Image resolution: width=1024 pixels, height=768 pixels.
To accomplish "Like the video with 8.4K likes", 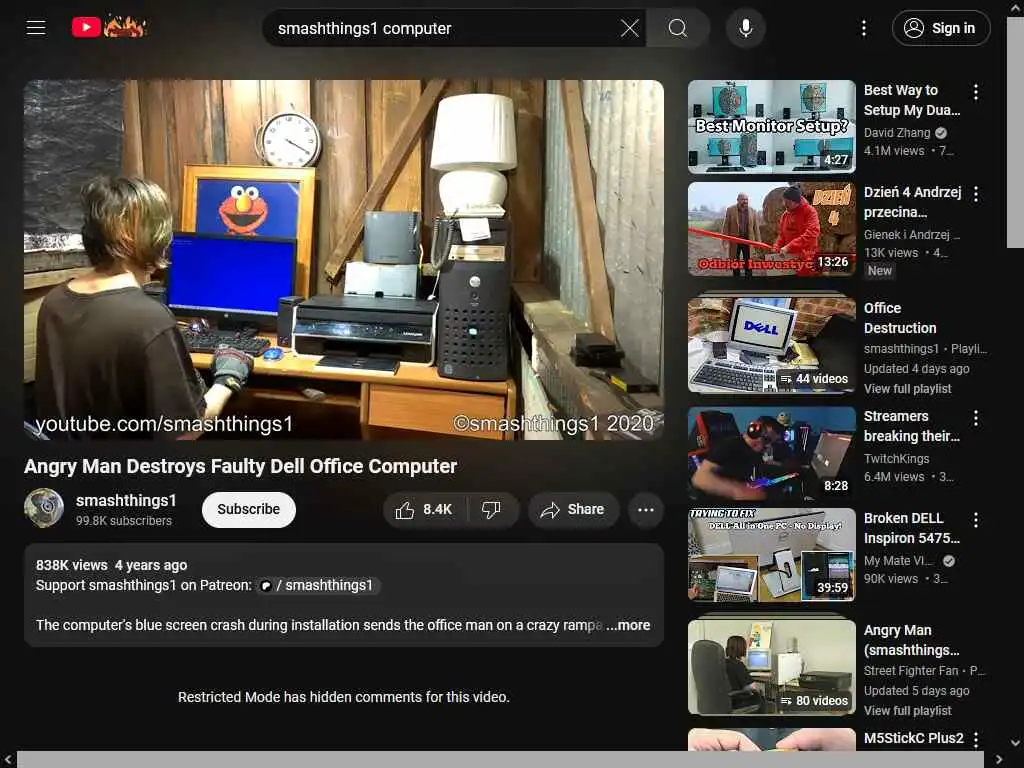I will pos(424,509).
